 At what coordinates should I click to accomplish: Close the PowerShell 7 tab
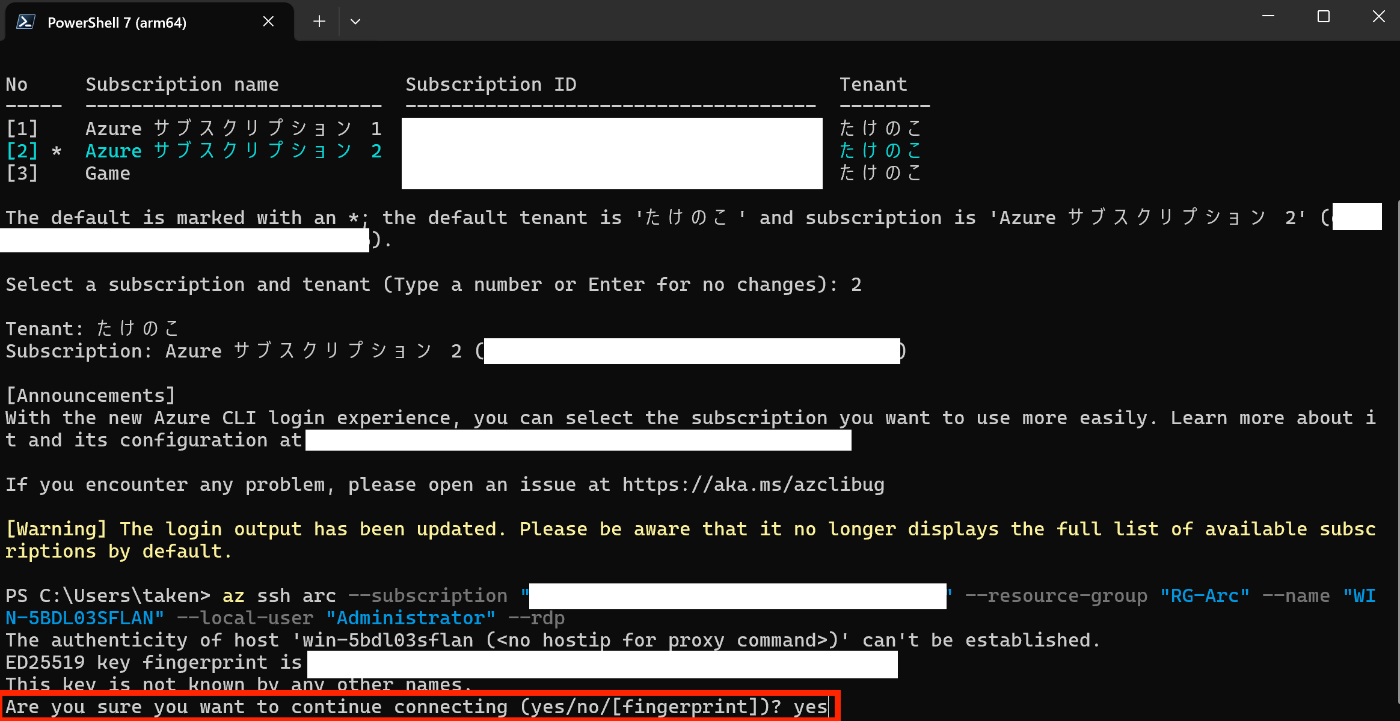tap(267, 21)
